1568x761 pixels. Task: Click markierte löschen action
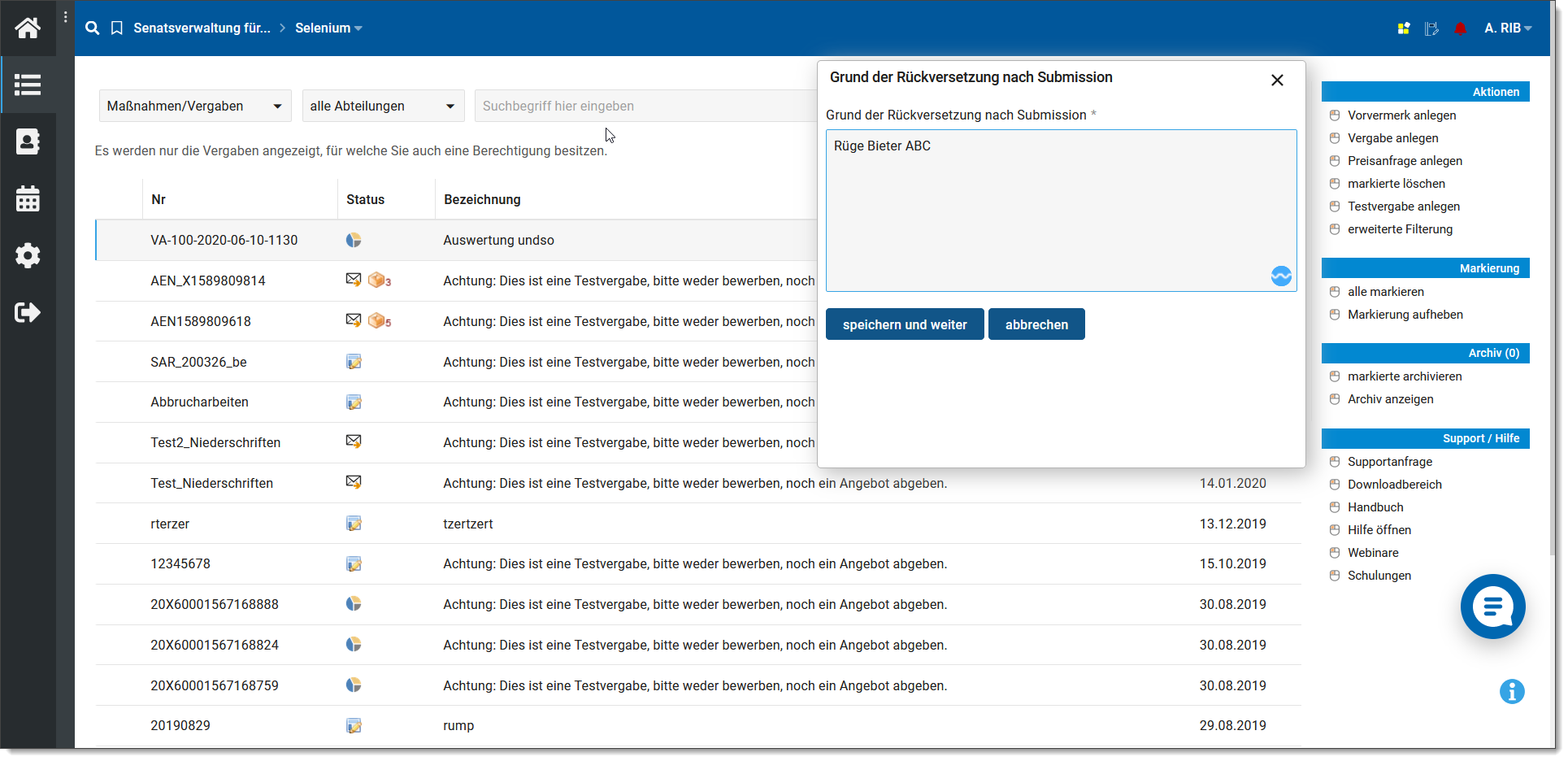click(x=1396, y=184)
